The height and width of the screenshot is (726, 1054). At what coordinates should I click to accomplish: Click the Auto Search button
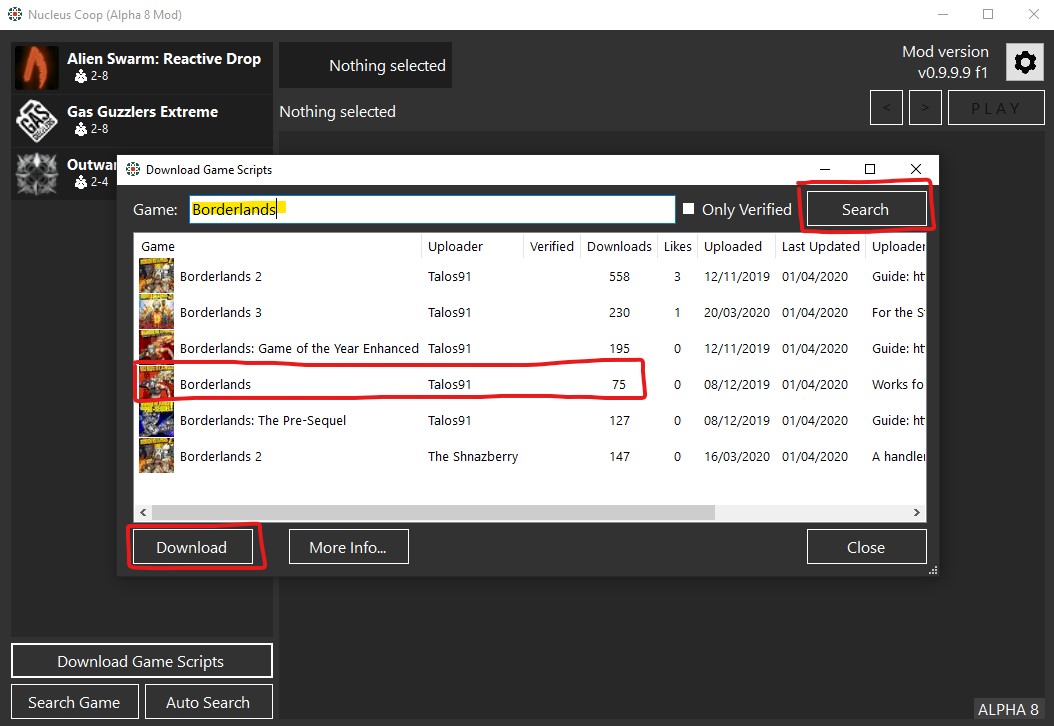(x=208, y=702)
